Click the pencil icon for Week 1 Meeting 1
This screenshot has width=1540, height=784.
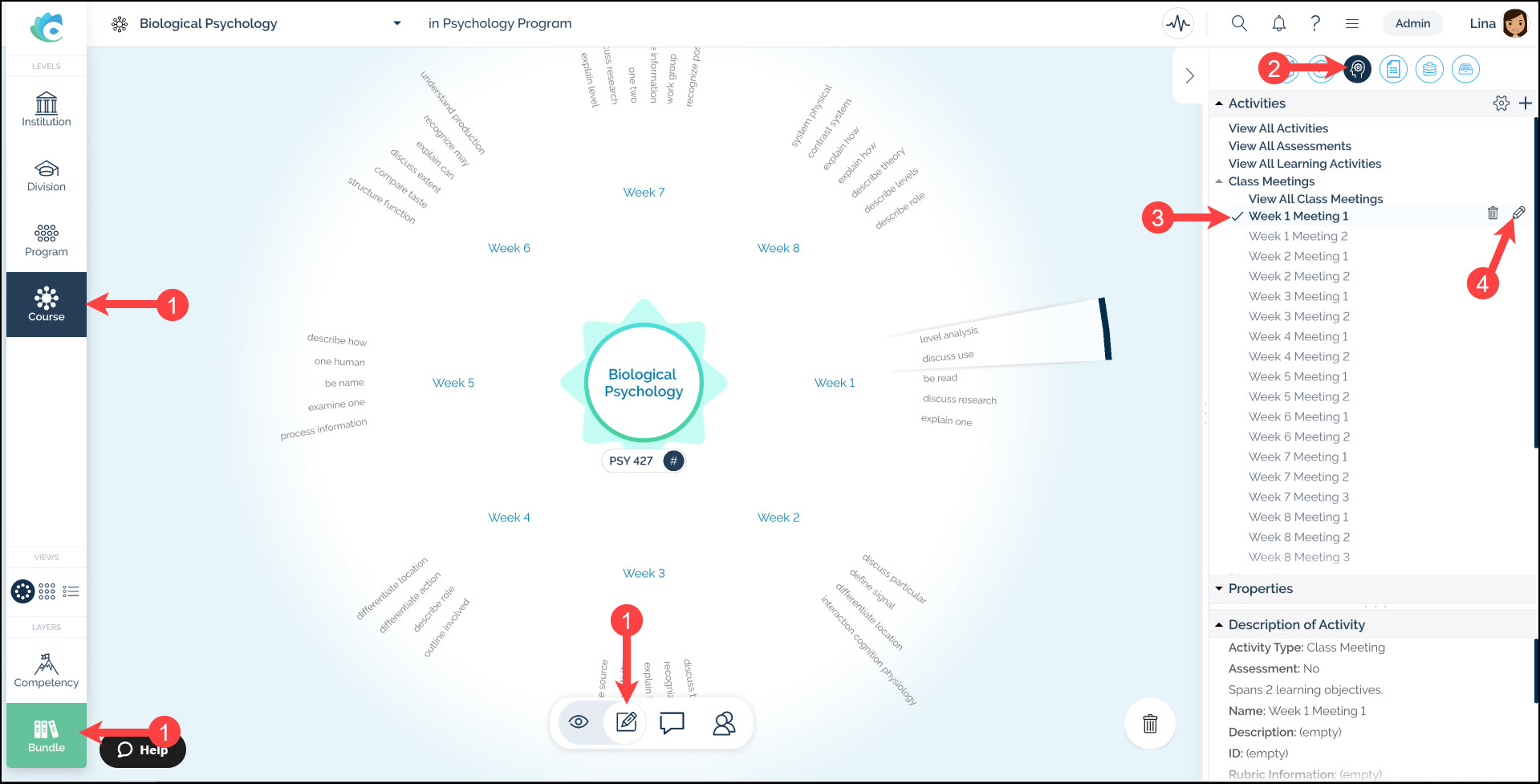click(1518, 213)
